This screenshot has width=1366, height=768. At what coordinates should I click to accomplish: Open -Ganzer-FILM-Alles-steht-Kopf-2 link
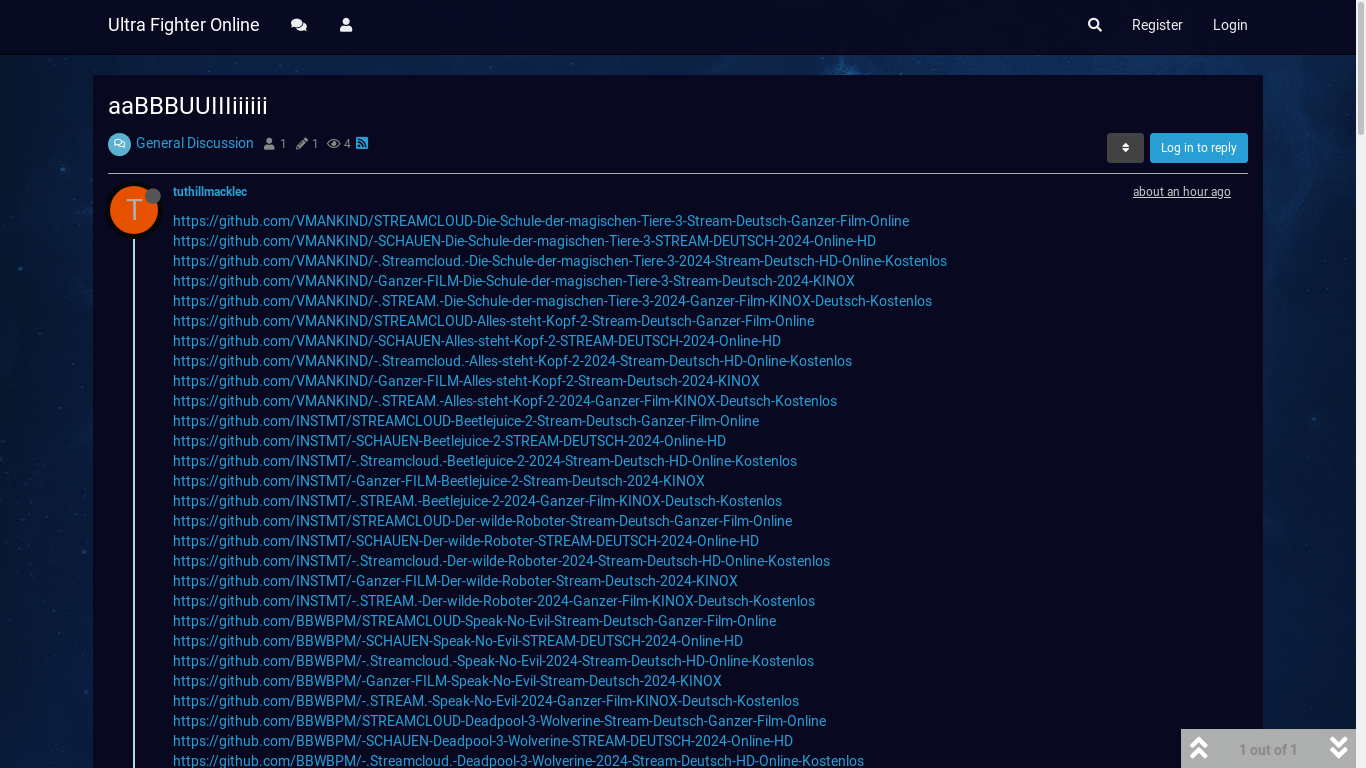466,381
